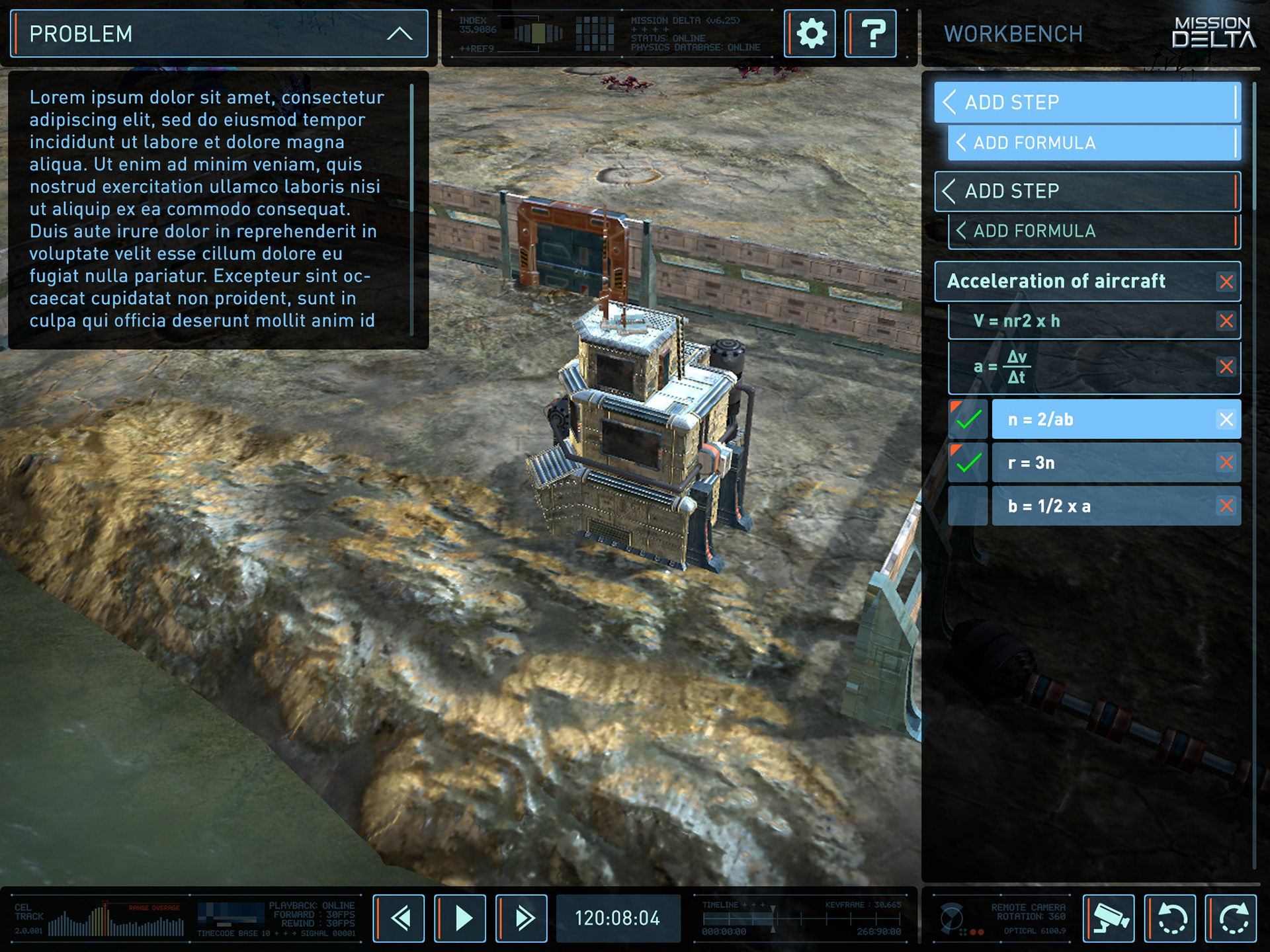Expand the highlighted ADD STEP row
This screenshot has width=1270, height=952.
1086,102
